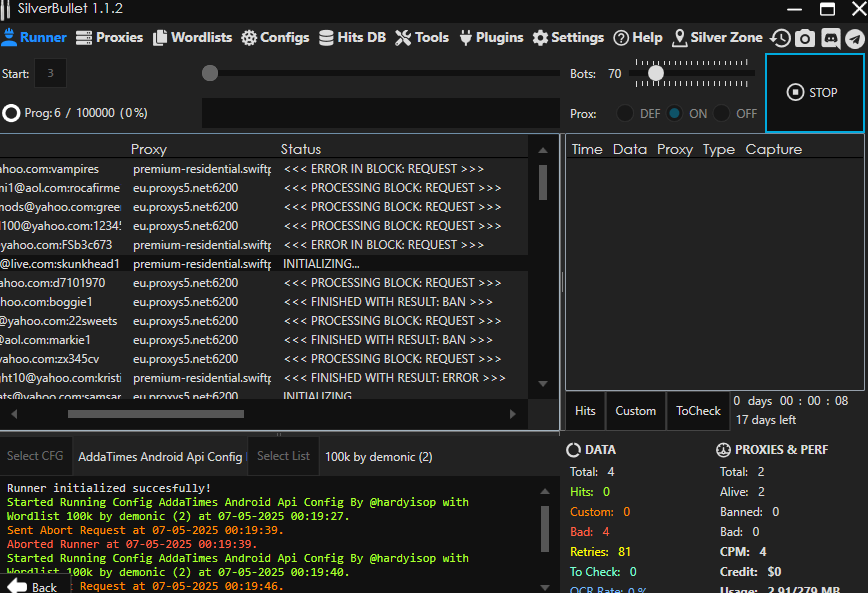
Task: Click the wordlist name '100k by demonic (2)'
Action: (x=379, y=457)
